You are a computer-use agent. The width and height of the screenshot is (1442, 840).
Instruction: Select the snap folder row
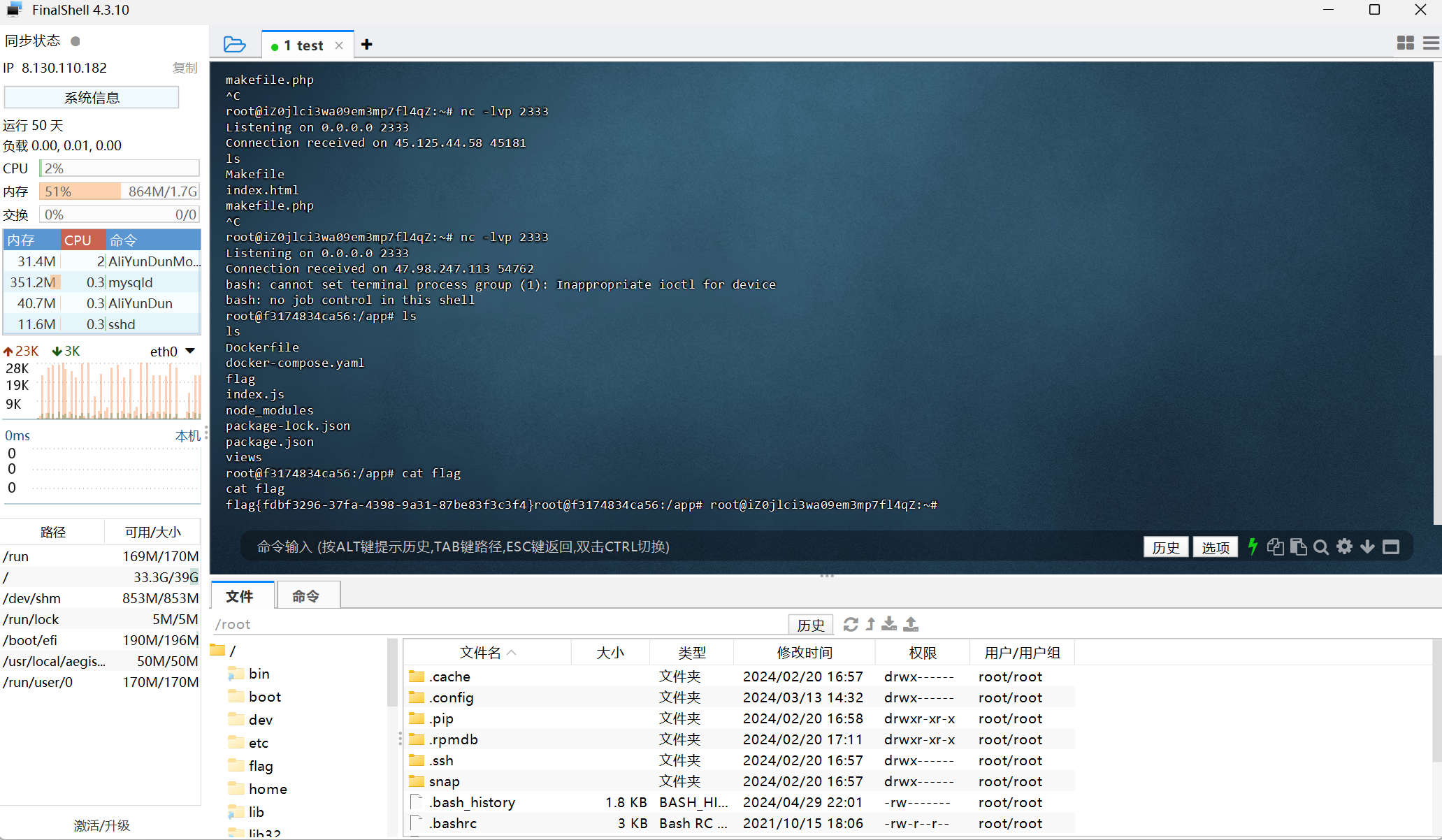click(x=740, y=781)
